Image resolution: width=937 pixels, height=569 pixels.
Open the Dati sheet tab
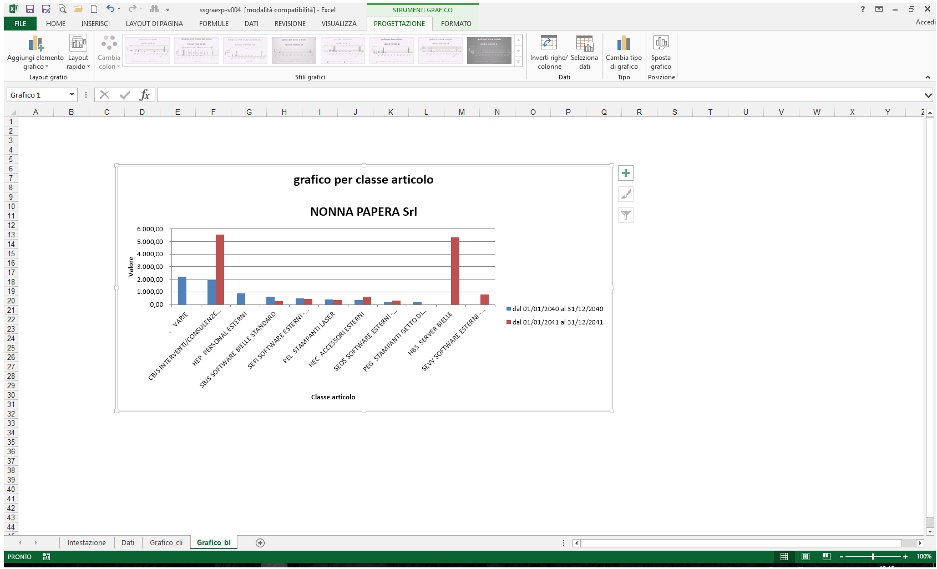click(128, 543)
